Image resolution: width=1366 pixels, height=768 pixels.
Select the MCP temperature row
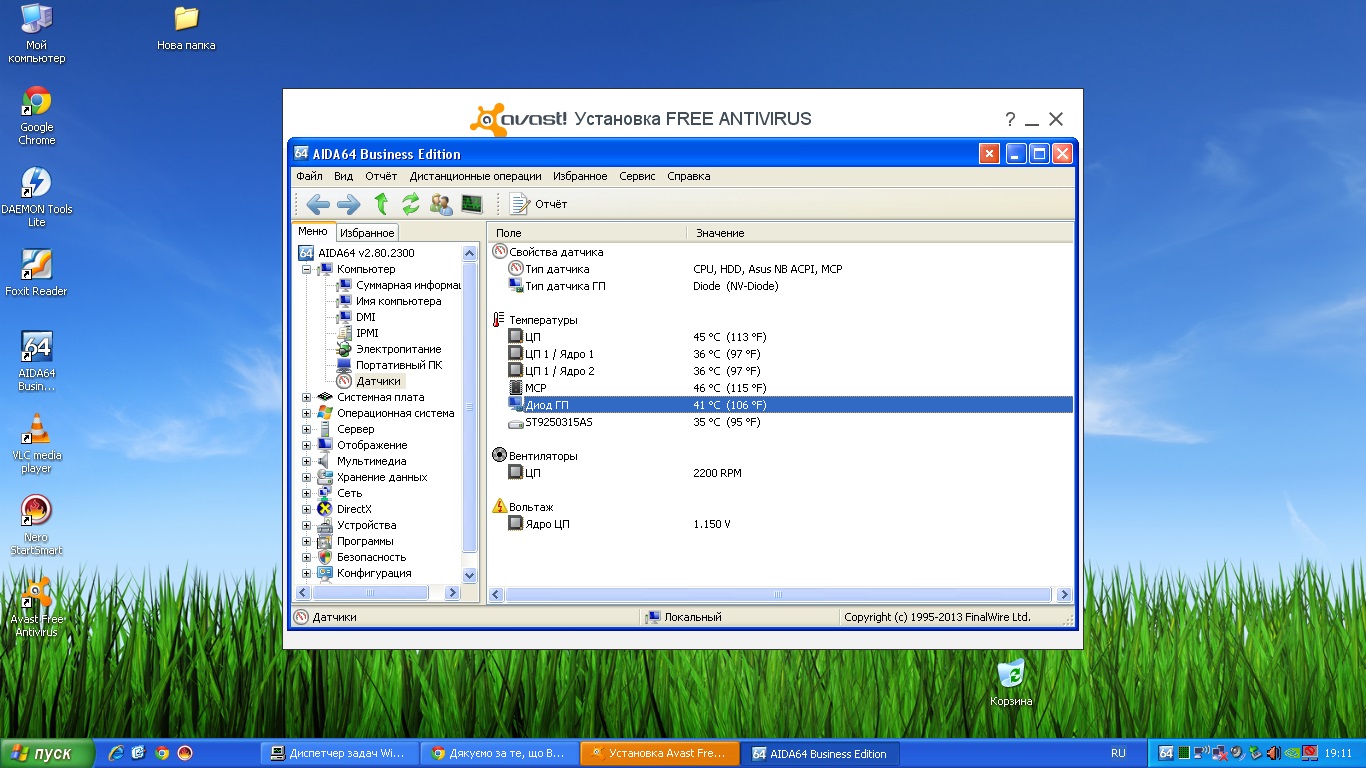coord(781,388)
